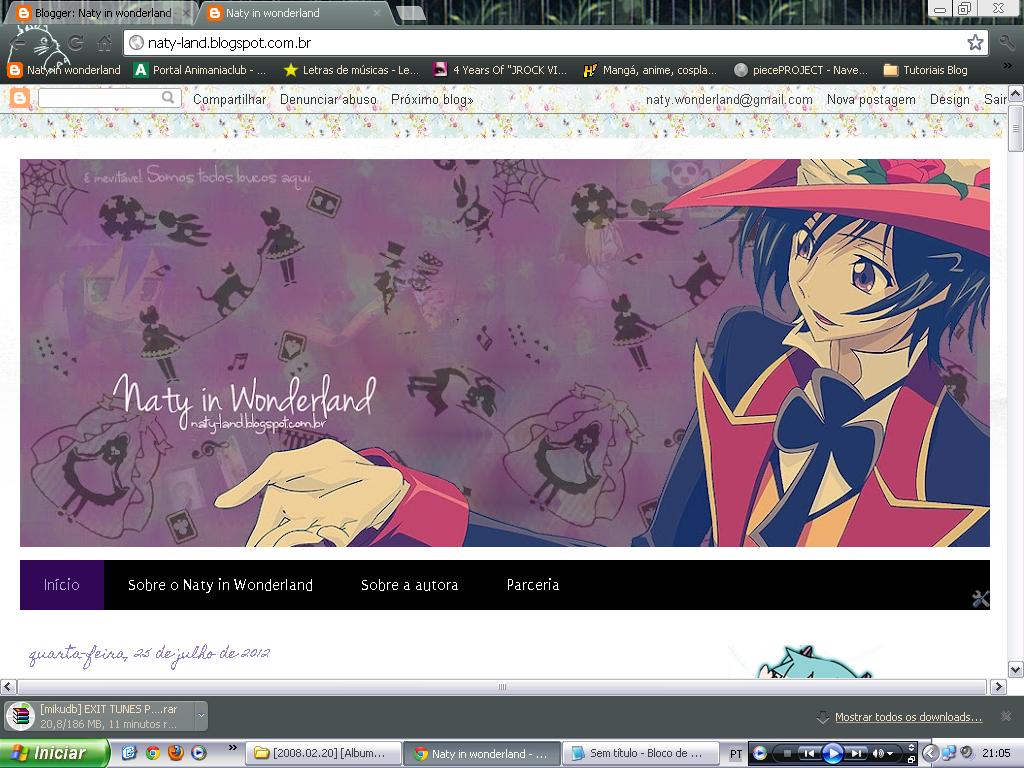
Task: Go to the browser home page icon
Action: click(104, 43)
